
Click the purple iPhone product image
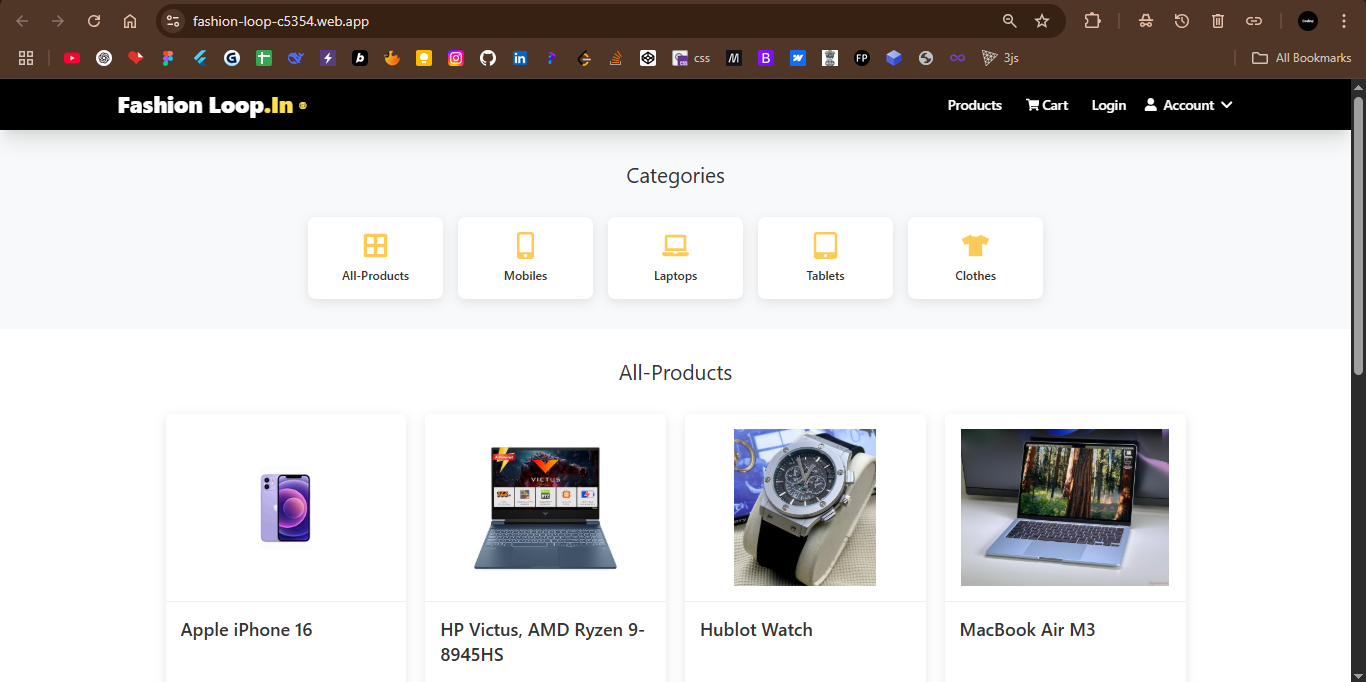point(286,508)
